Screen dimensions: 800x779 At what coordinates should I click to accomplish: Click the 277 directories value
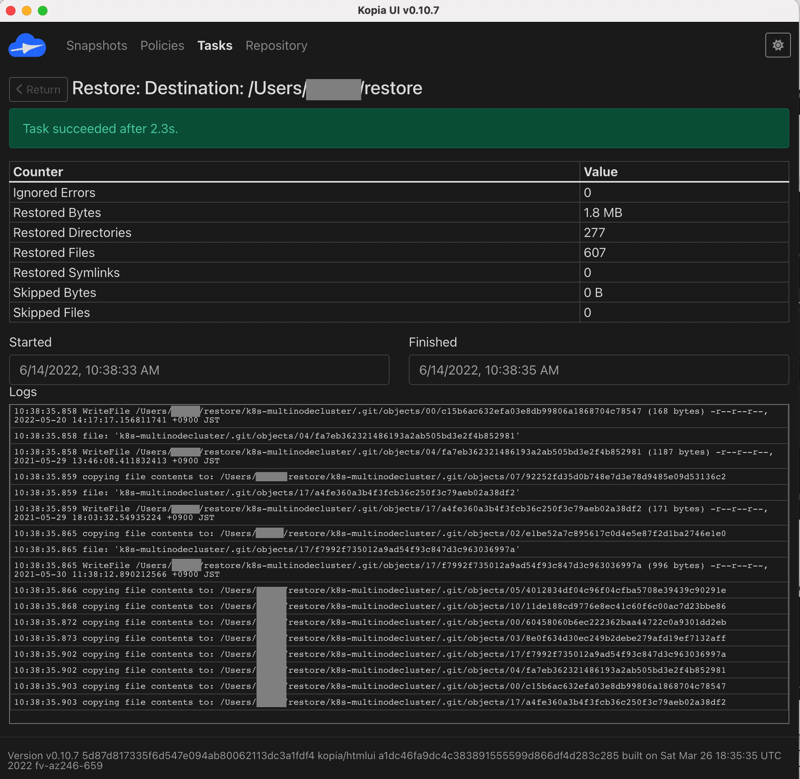(594, 233)
